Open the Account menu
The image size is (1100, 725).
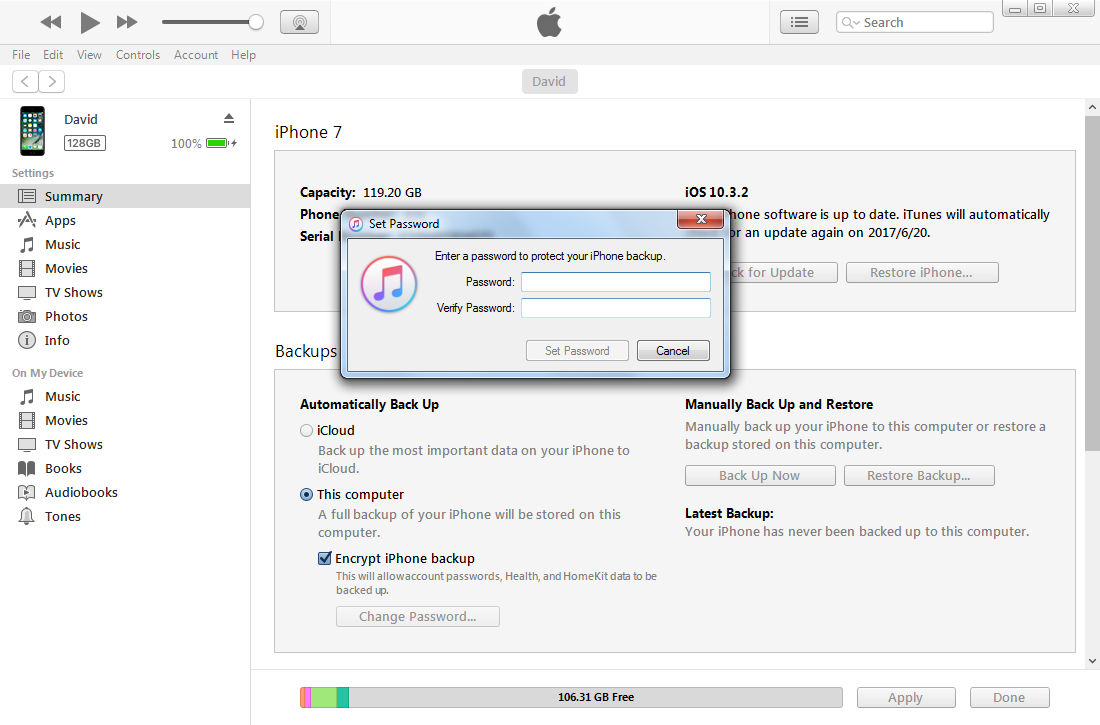tap(196, 55)
